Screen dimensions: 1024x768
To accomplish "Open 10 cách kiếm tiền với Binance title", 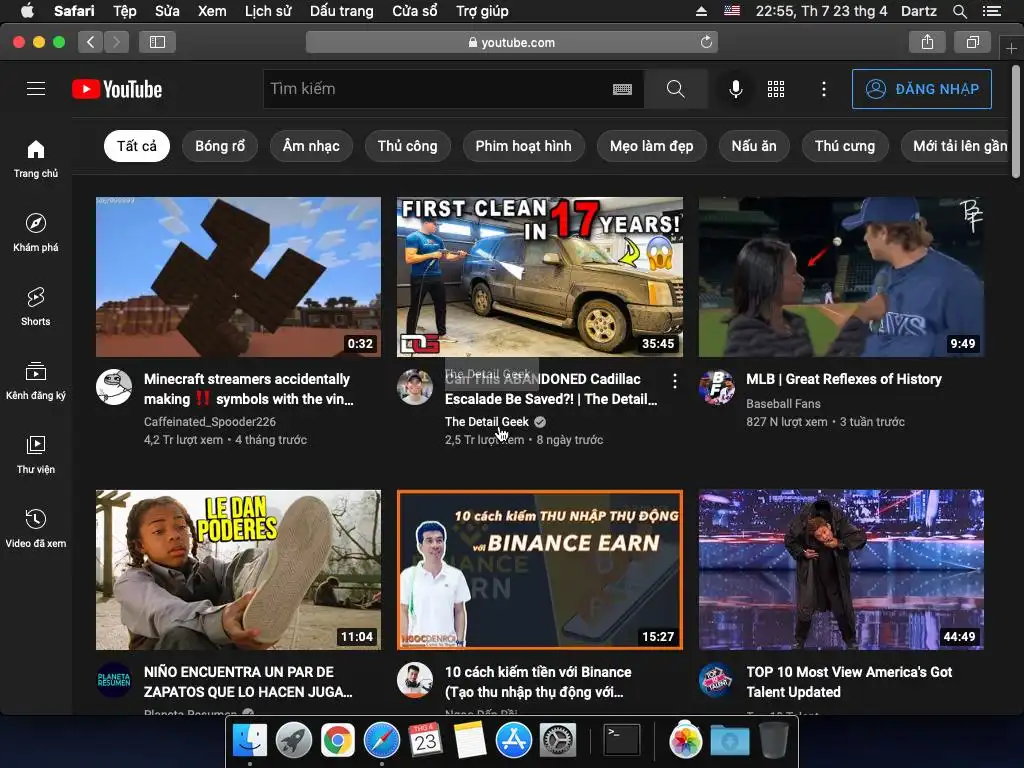I will (x=538, y=682).
